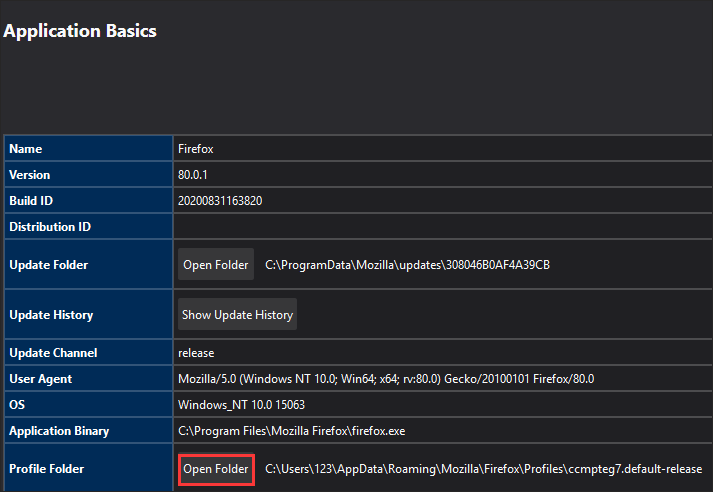The image size is (713, 492).
Task: Select the Firefox name value
Action: click(x=196, y=149)
